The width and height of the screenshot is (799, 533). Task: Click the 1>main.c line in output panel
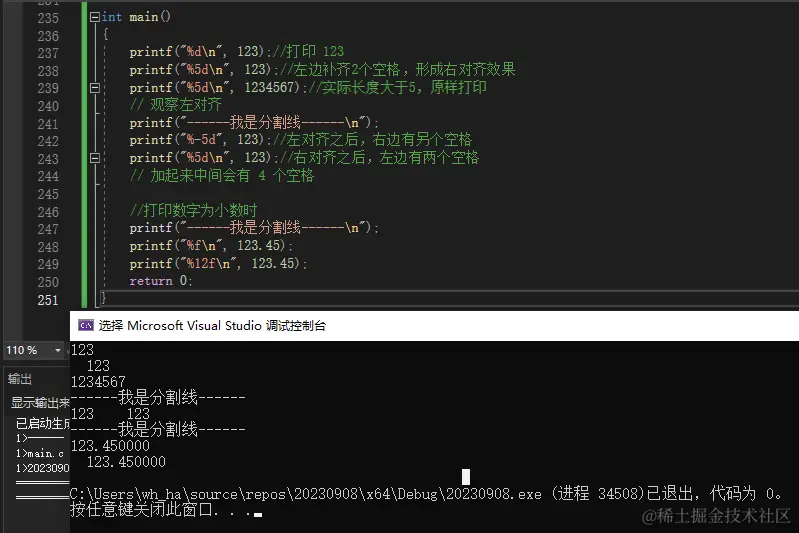point(40,453)
